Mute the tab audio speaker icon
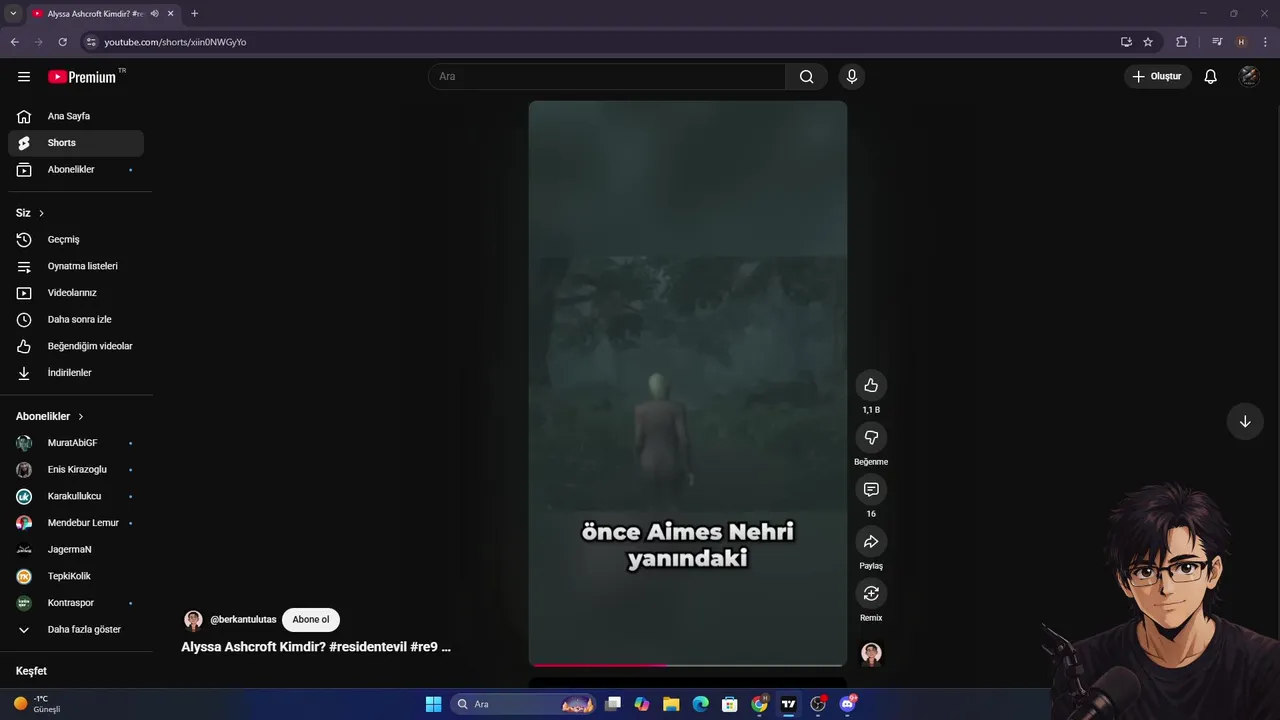Image resolution: width=1280 pixels, height=720 pixels. point(154,14)
